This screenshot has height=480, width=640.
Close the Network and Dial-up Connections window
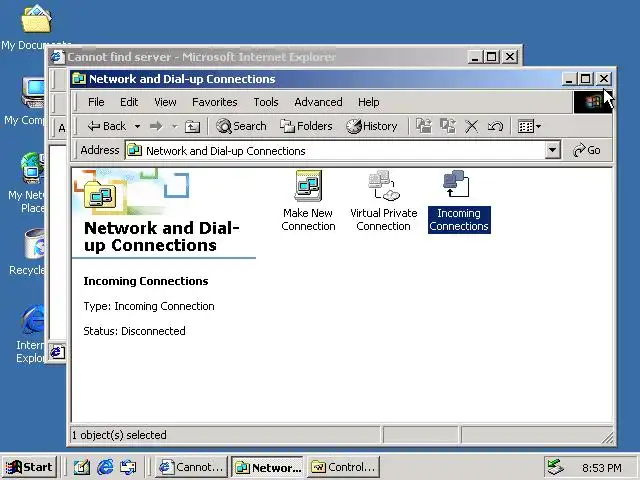click(604, 79)
